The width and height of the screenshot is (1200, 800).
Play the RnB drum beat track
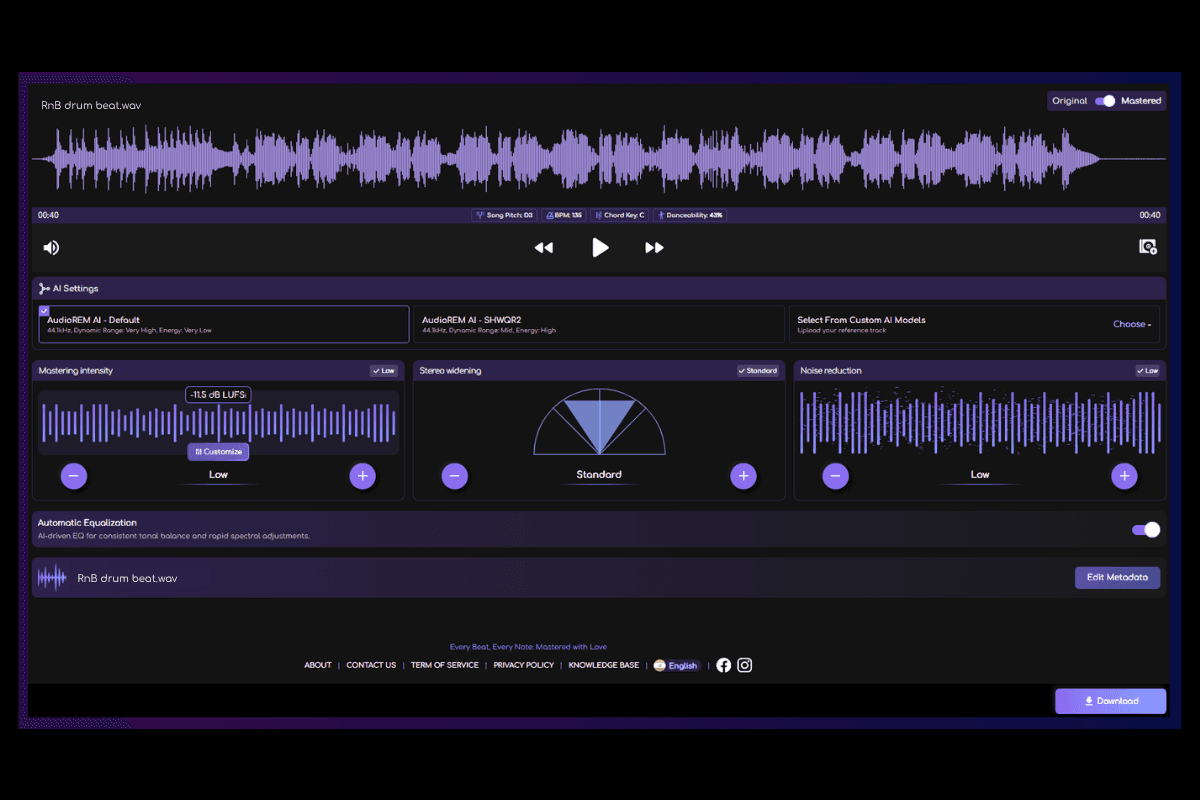tap(600, 247)
